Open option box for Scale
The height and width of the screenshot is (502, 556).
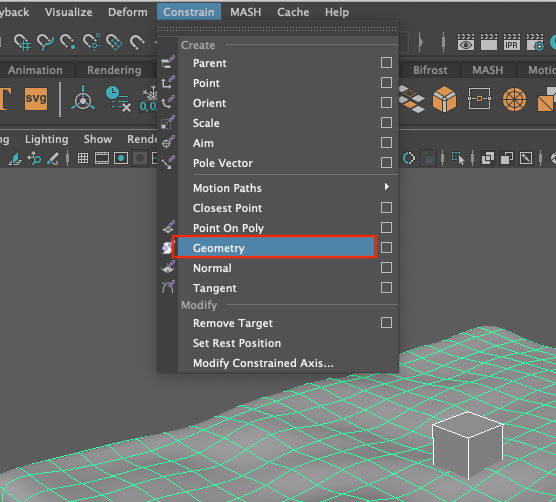(x=386, y=123)
